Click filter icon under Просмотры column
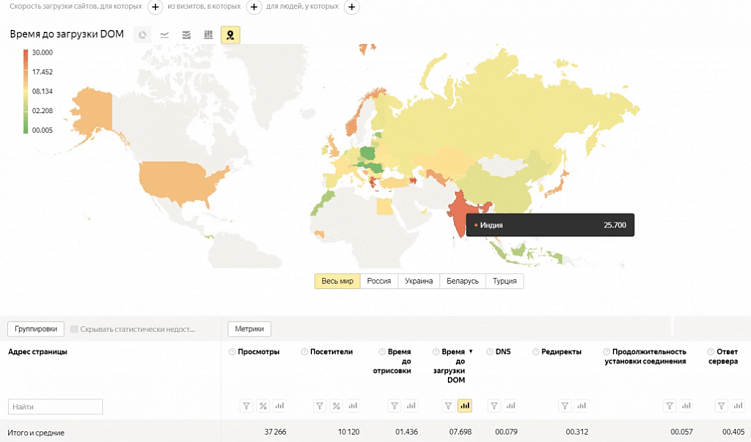The image size is (751, 442). point(246,406)
